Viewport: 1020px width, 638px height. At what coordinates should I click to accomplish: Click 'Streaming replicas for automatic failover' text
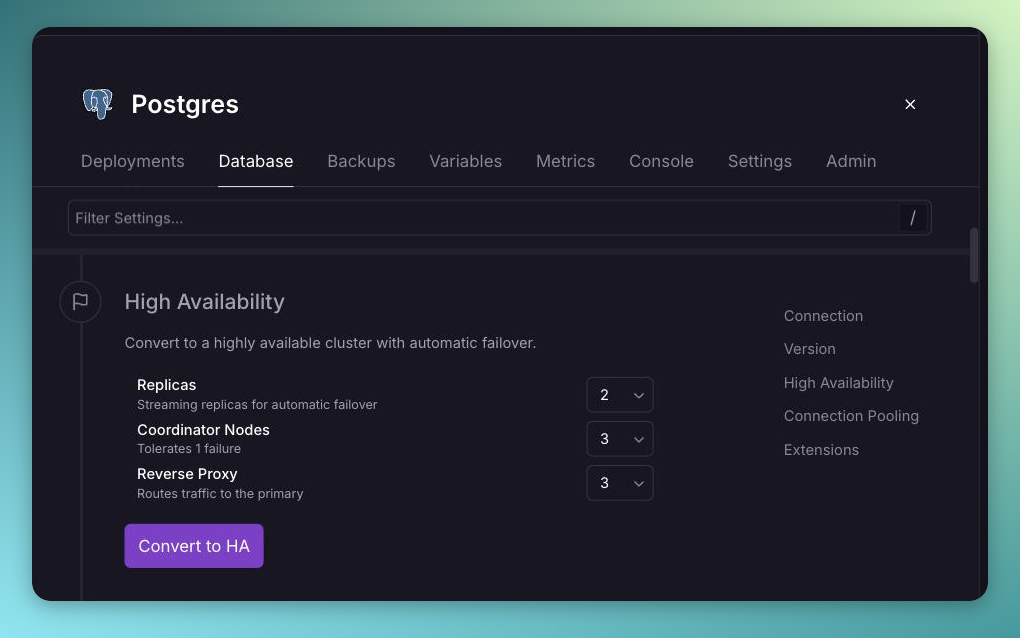pyautogui.click(x=258, y=405)
